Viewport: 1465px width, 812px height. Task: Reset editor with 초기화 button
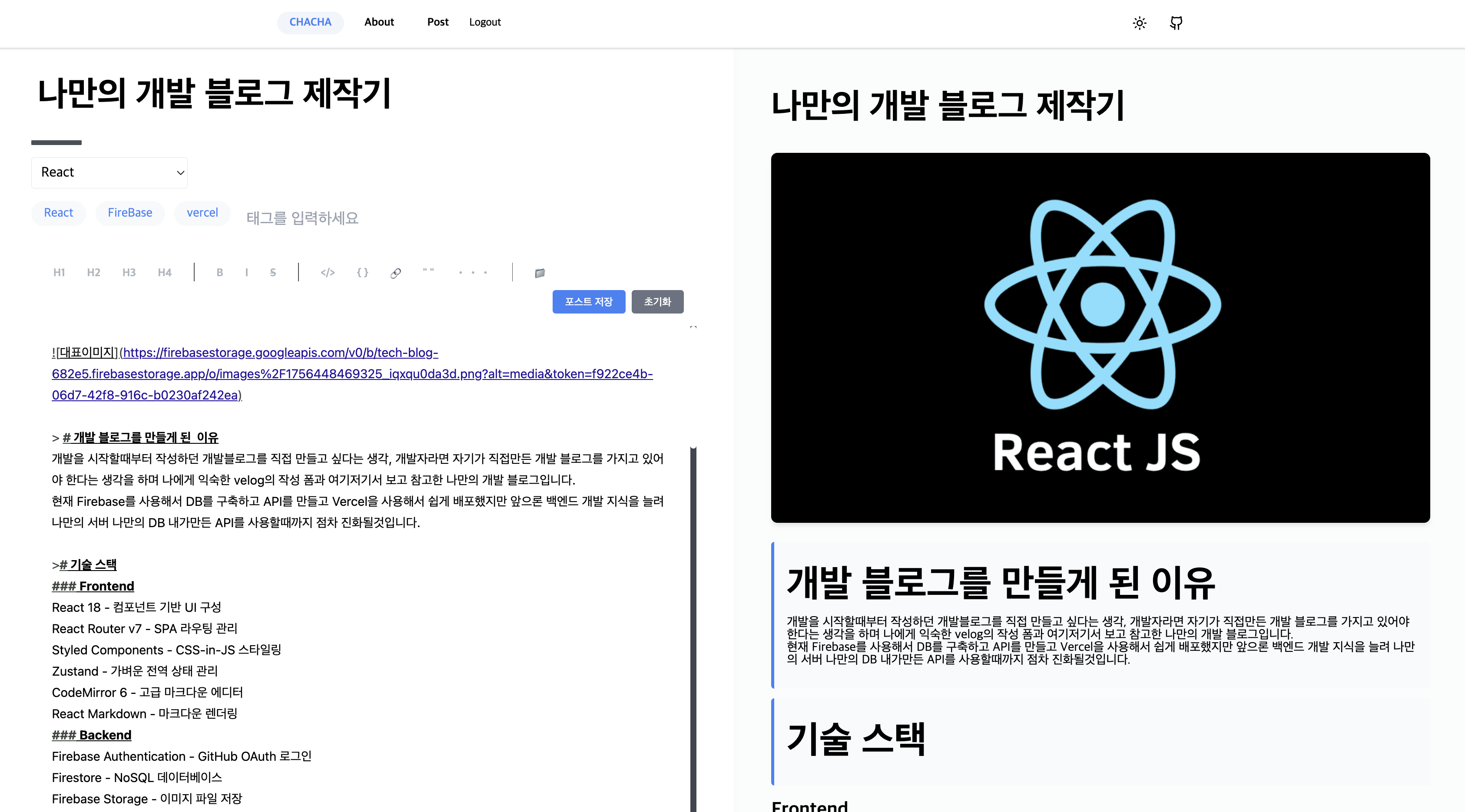pyautogui.click(x=657, y=302)
